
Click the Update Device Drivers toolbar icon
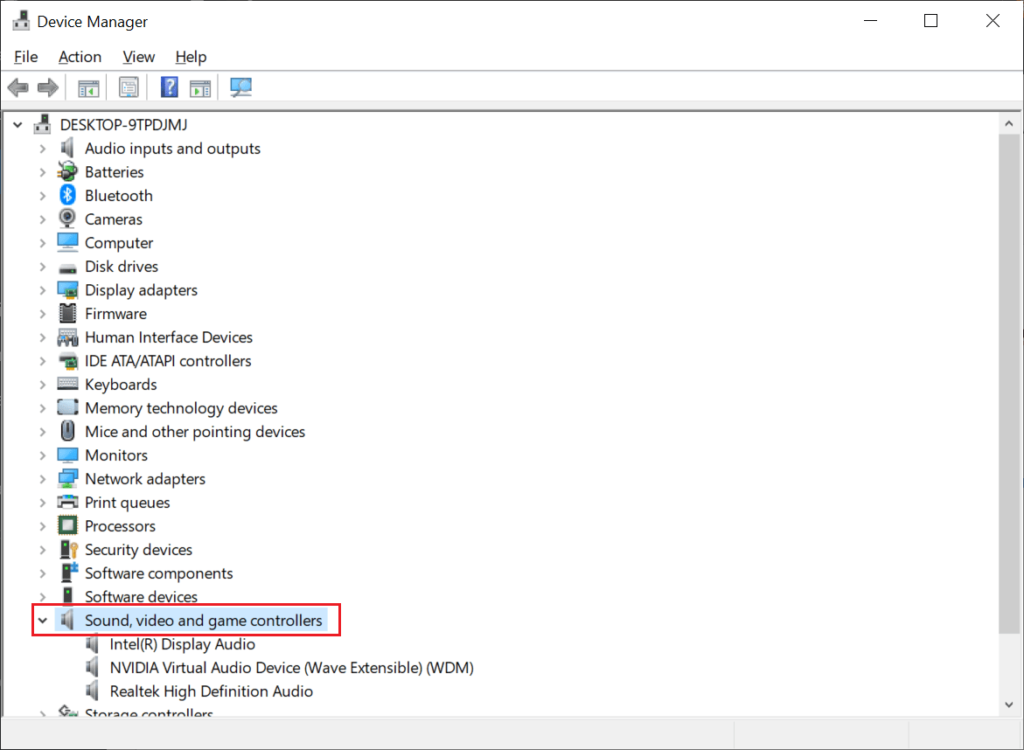(x=200, y=87)
